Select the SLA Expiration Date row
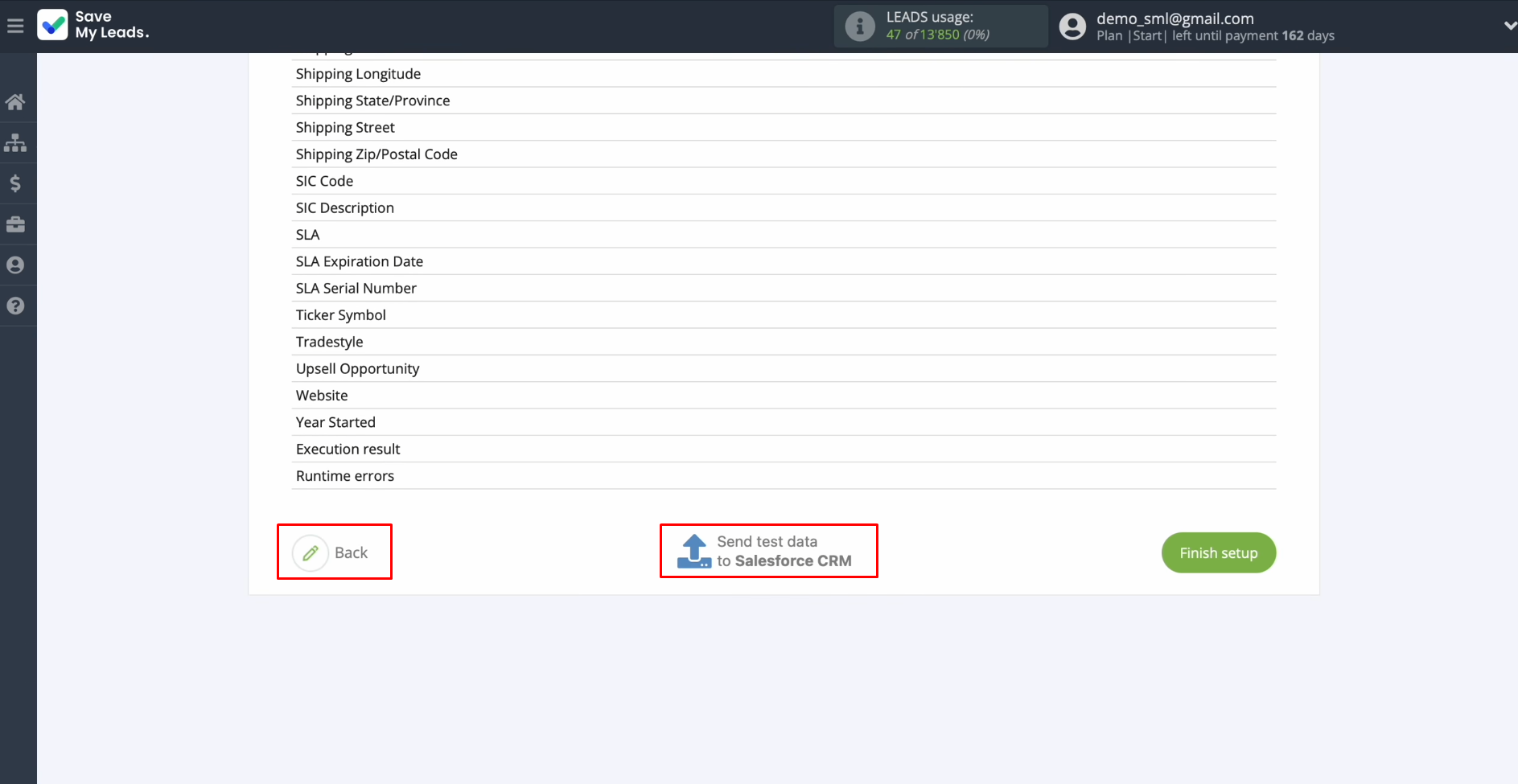The image size is (1518, 784). (x=784, y=261)
